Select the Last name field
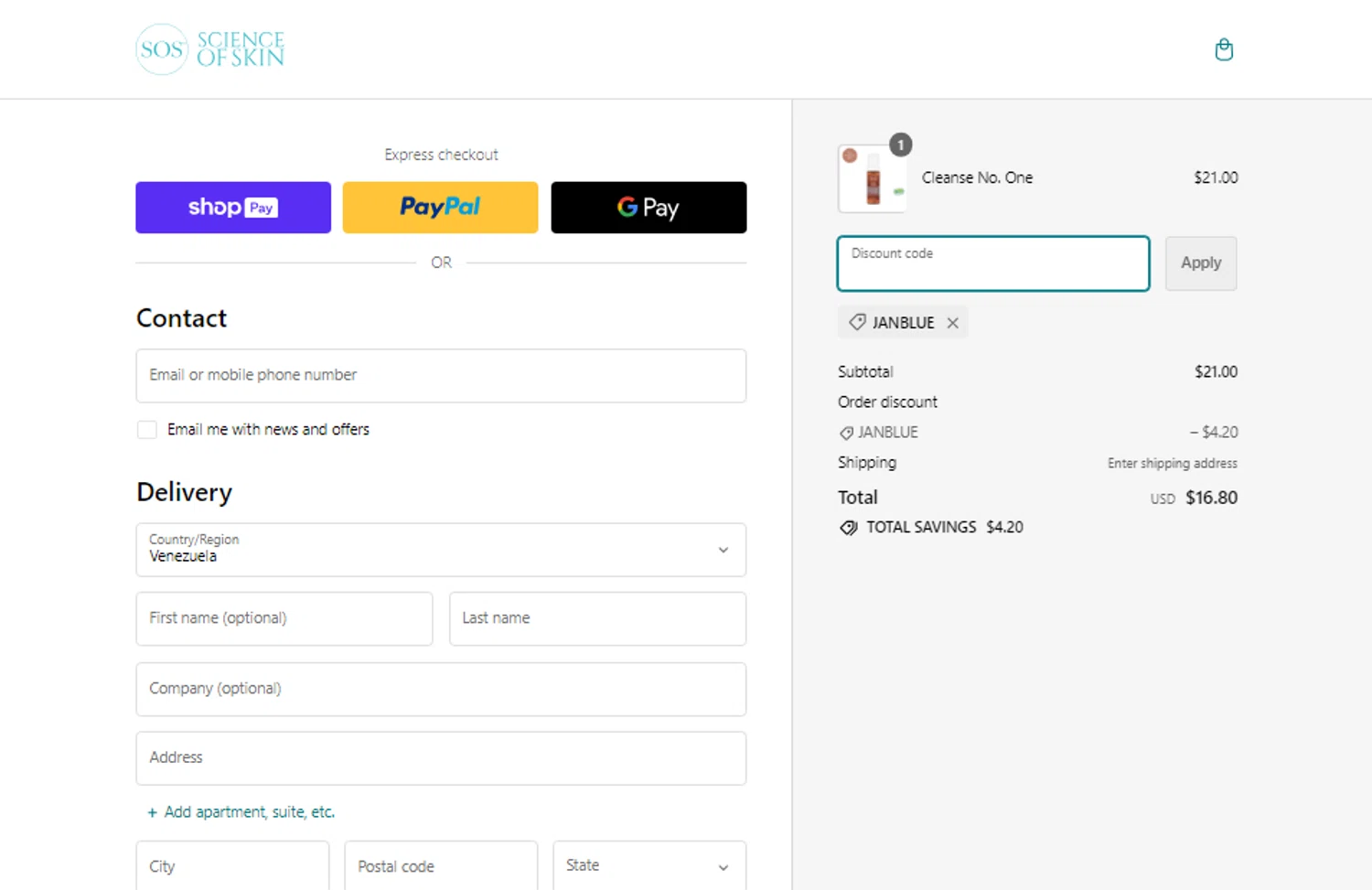 click(x=598, y=619)
